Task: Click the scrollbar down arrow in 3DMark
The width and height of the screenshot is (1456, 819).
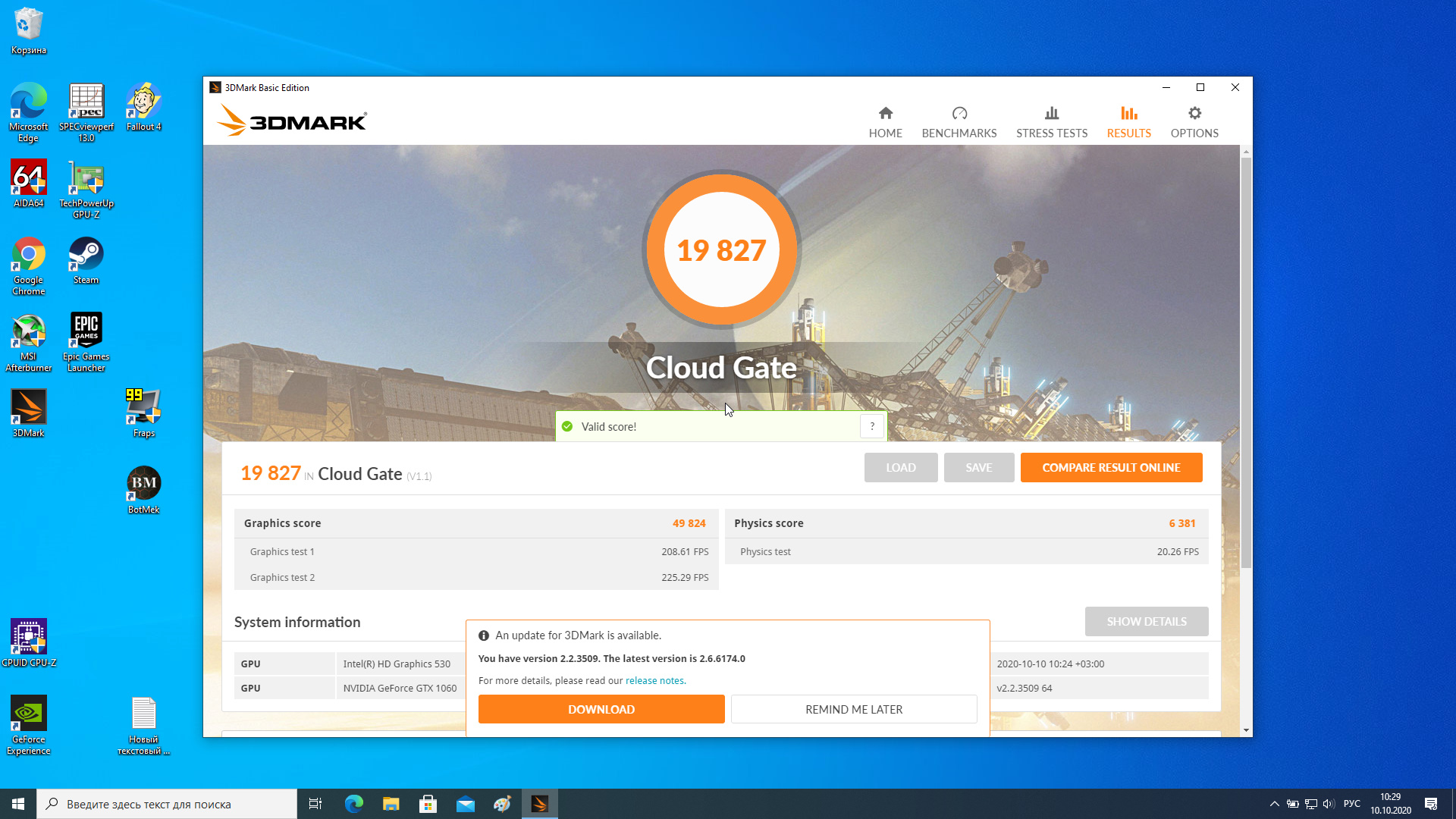Action: point(1246,730)
